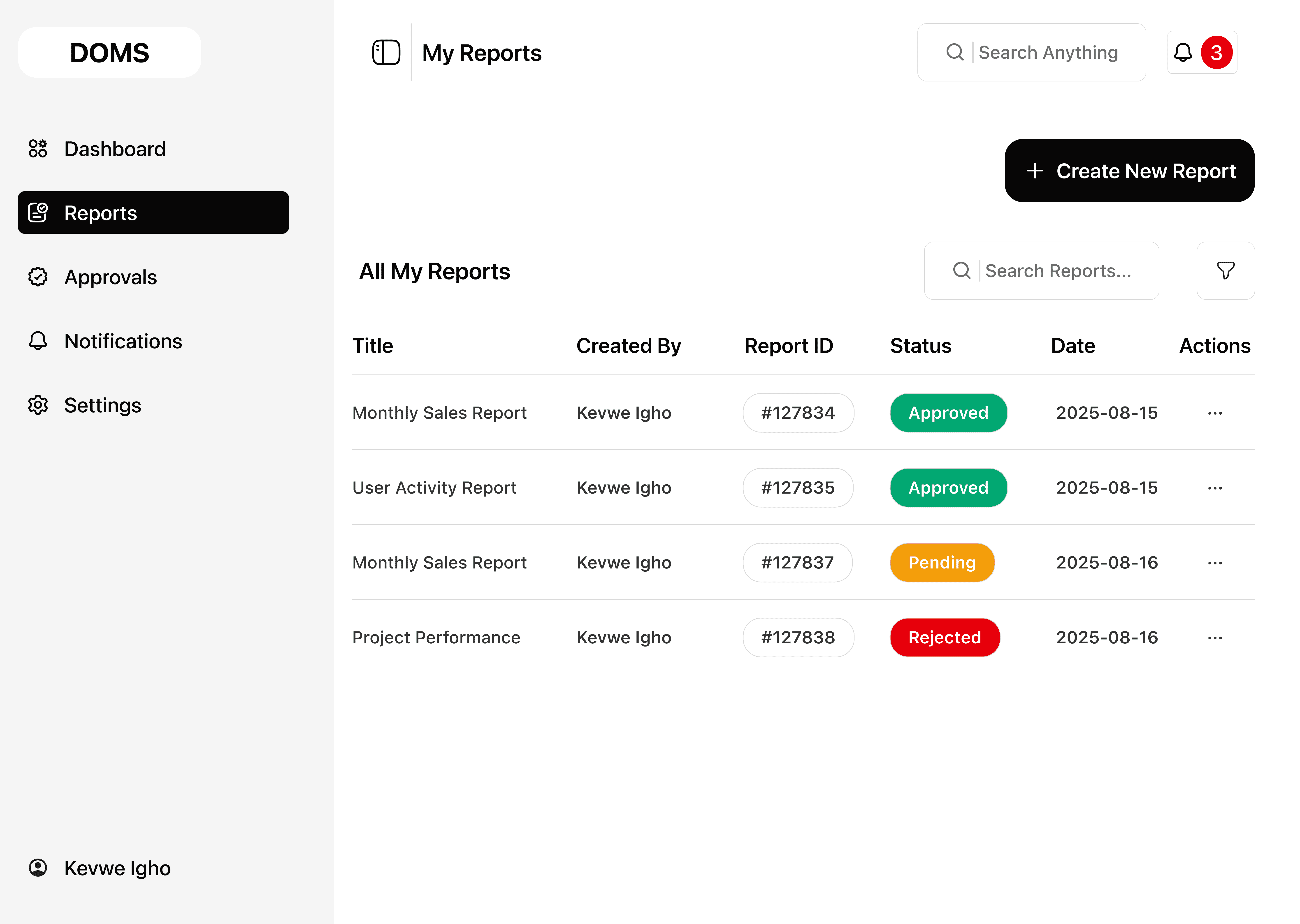
Task: Focus the Search Reports input field
Action: coord(1058,271)
